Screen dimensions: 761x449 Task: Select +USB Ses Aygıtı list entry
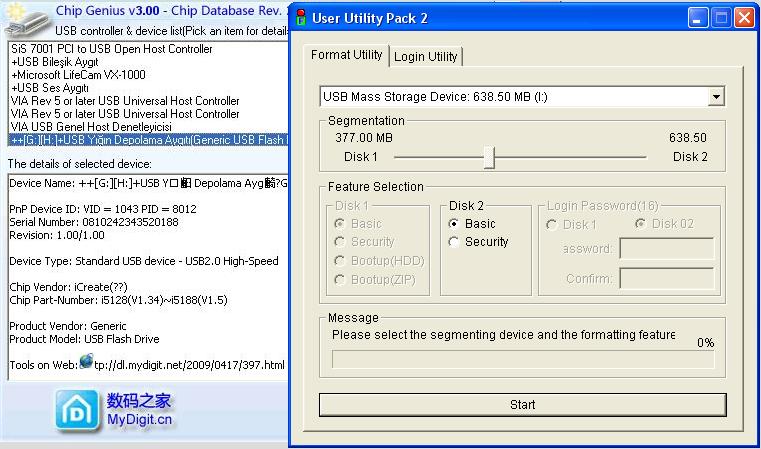point(50,88)
